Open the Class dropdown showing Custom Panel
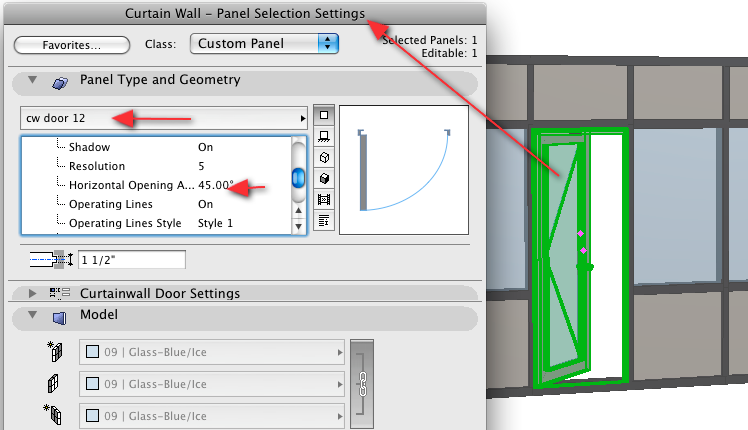Image resolution: width=748 pixels, height=430 pixels. click(x=264, y=43)
